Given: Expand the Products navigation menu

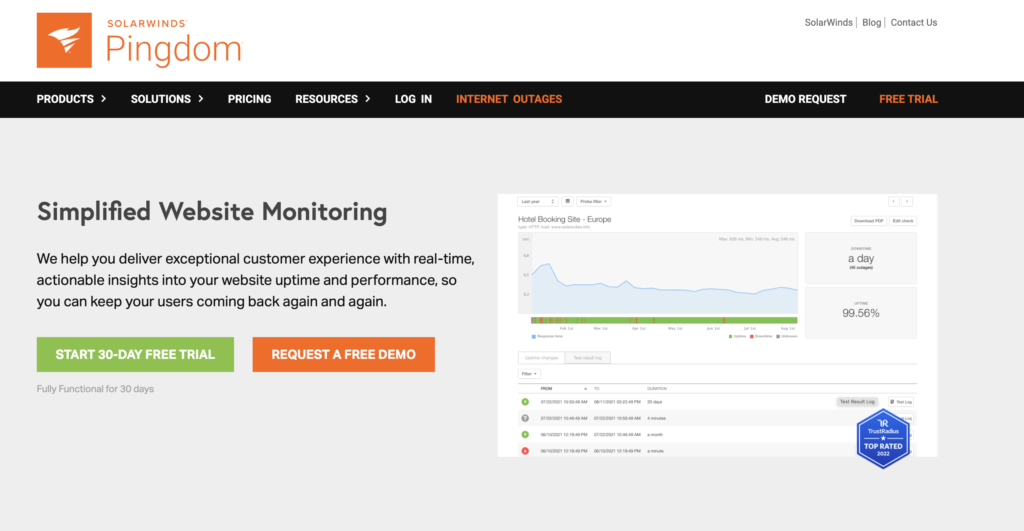Looking at the screenshot, I should point(71,99).
